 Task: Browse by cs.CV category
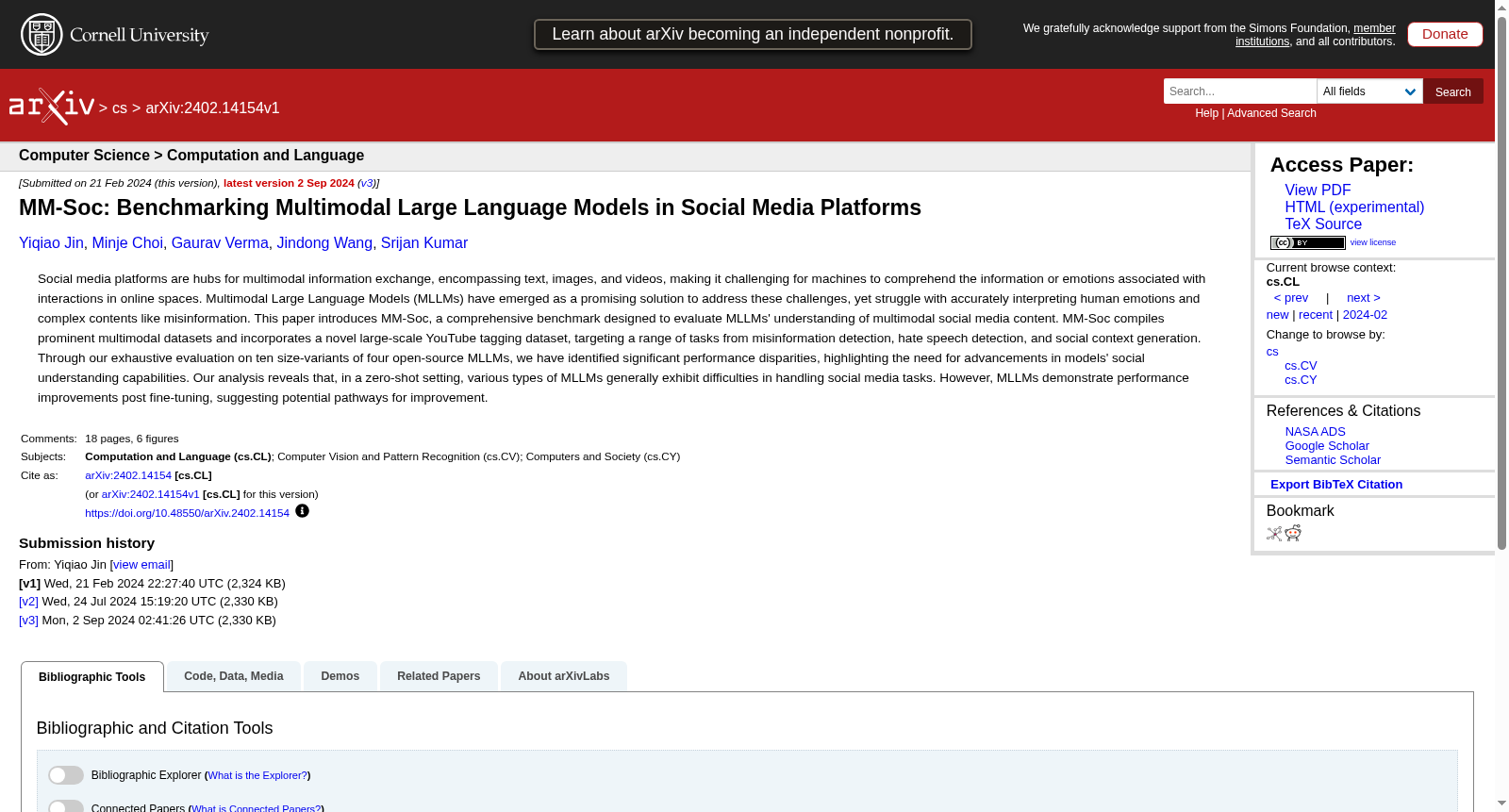[x=1301, y=366]
